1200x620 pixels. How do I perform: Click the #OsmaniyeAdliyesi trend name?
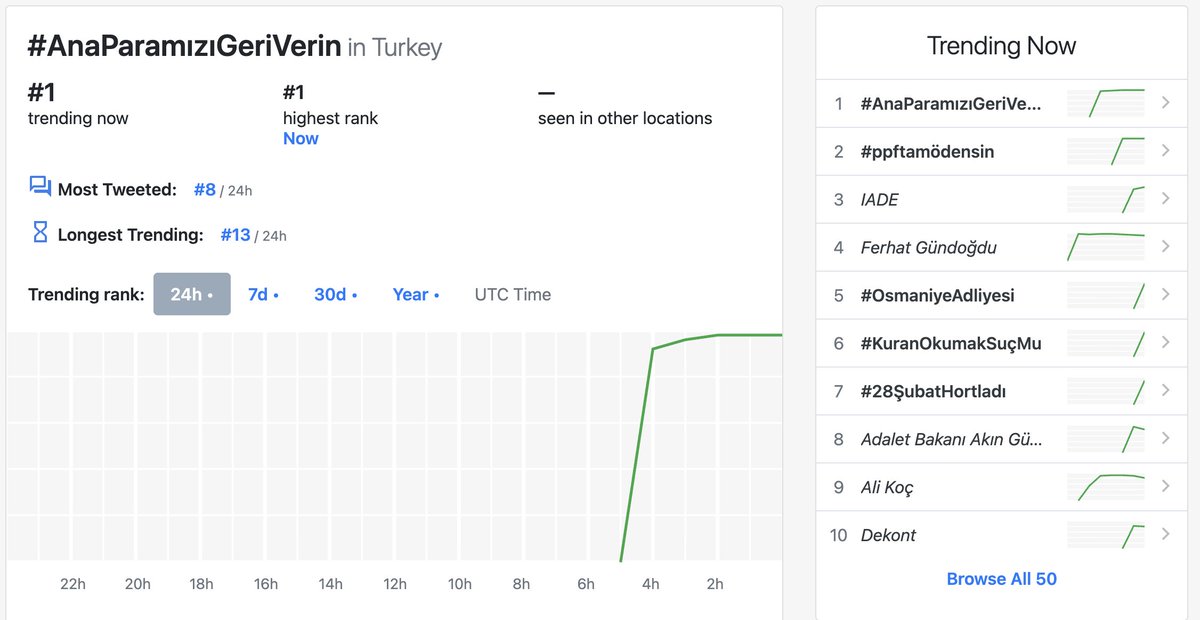(938, 296)
